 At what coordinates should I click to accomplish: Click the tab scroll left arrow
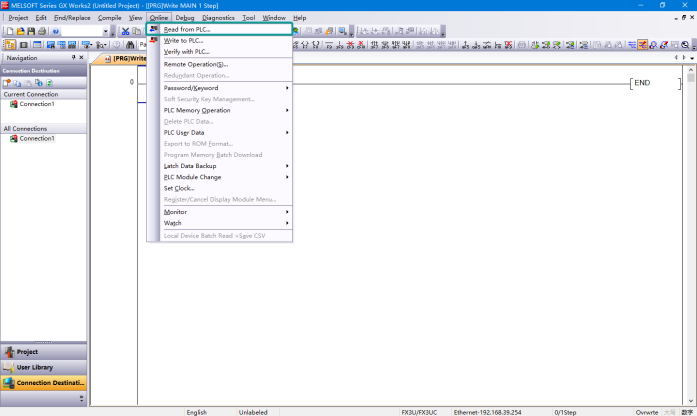pos(676,58)
